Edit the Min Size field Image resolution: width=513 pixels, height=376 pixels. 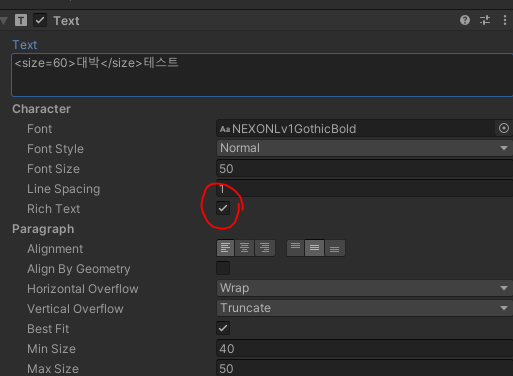(365, 349)
